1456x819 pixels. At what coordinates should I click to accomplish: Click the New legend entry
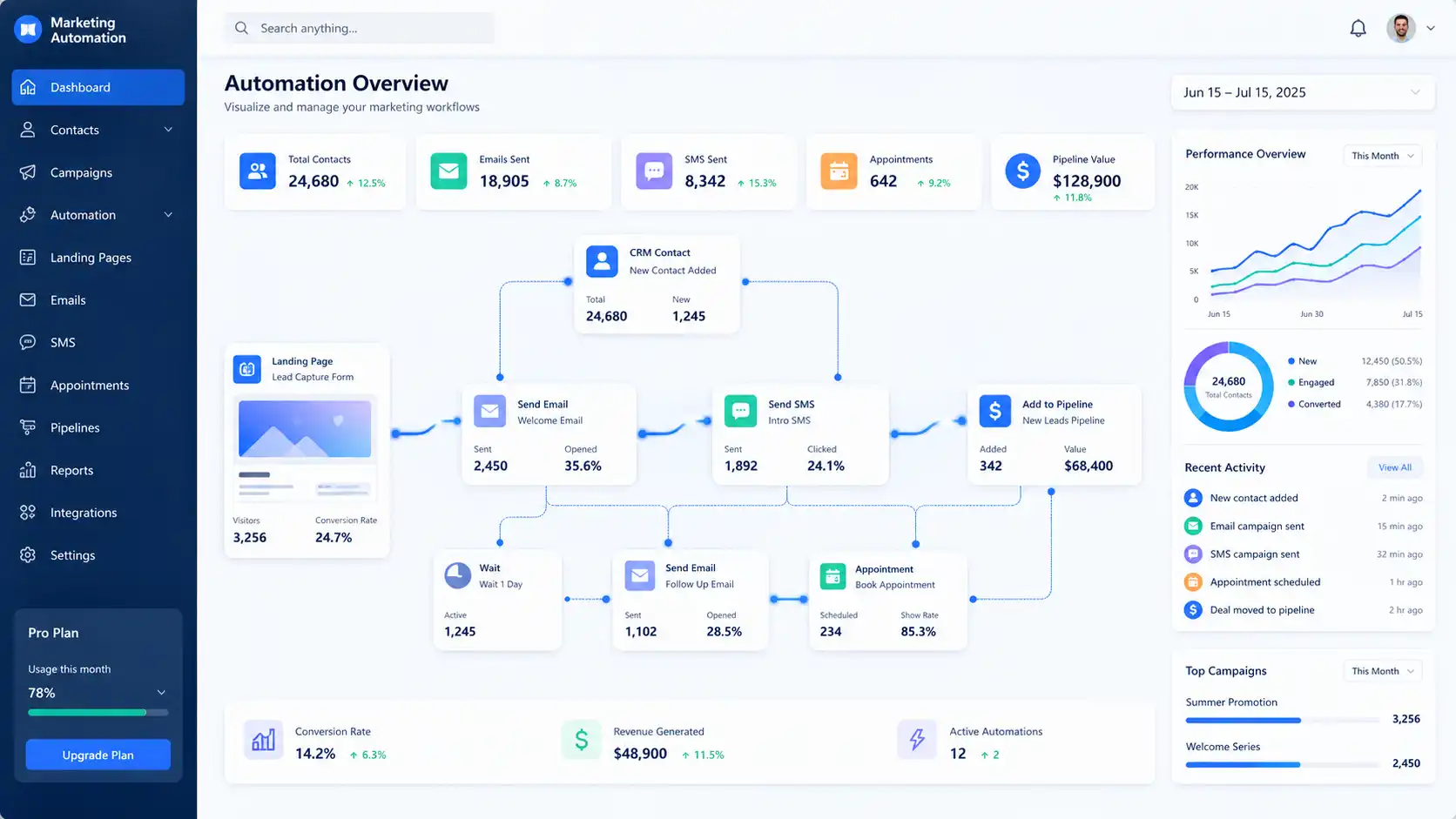point(1355,361)
